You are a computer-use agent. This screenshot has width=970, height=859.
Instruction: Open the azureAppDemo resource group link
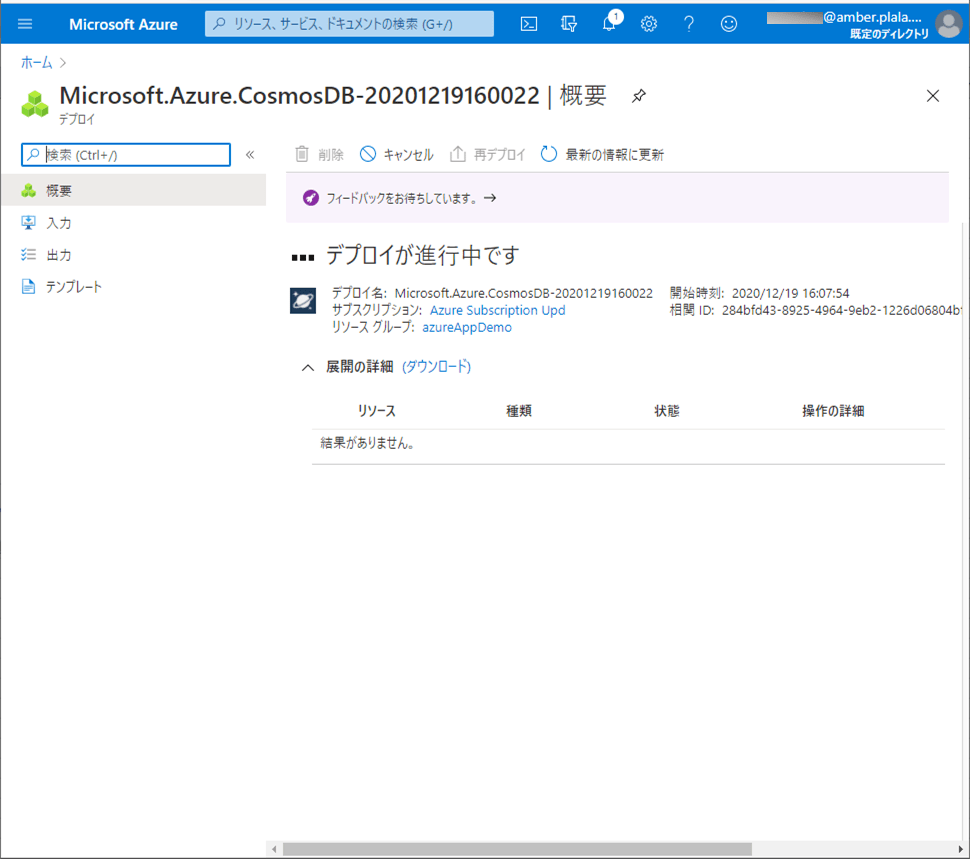point(467,328)
